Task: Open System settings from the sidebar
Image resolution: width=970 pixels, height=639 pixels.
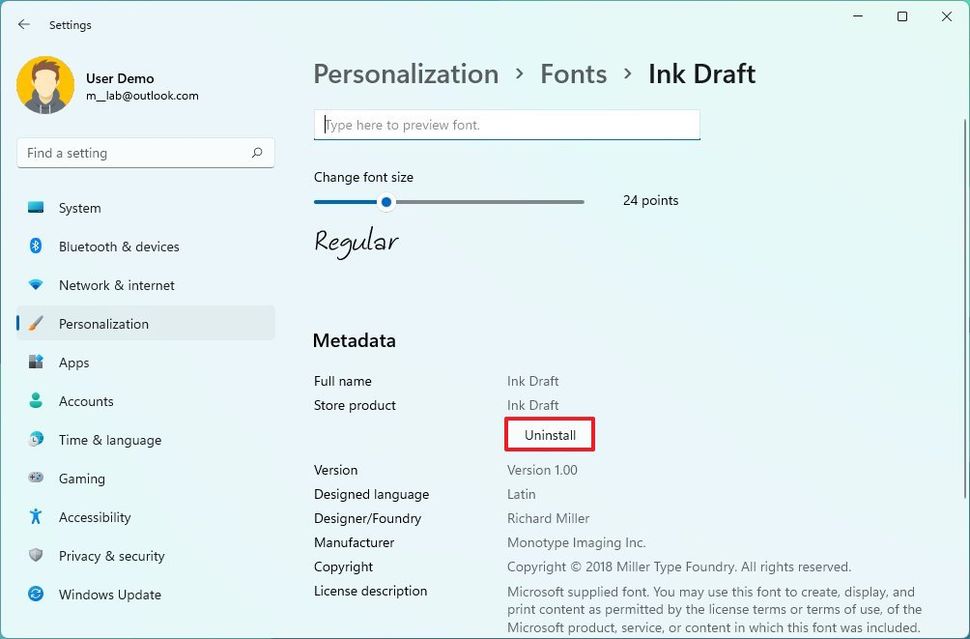Action: [80, 208]
